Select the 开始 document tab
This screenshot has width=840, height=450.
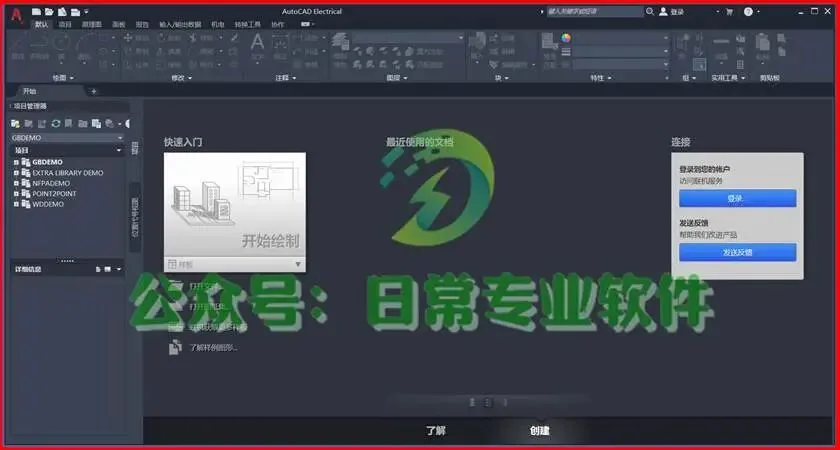29,91
